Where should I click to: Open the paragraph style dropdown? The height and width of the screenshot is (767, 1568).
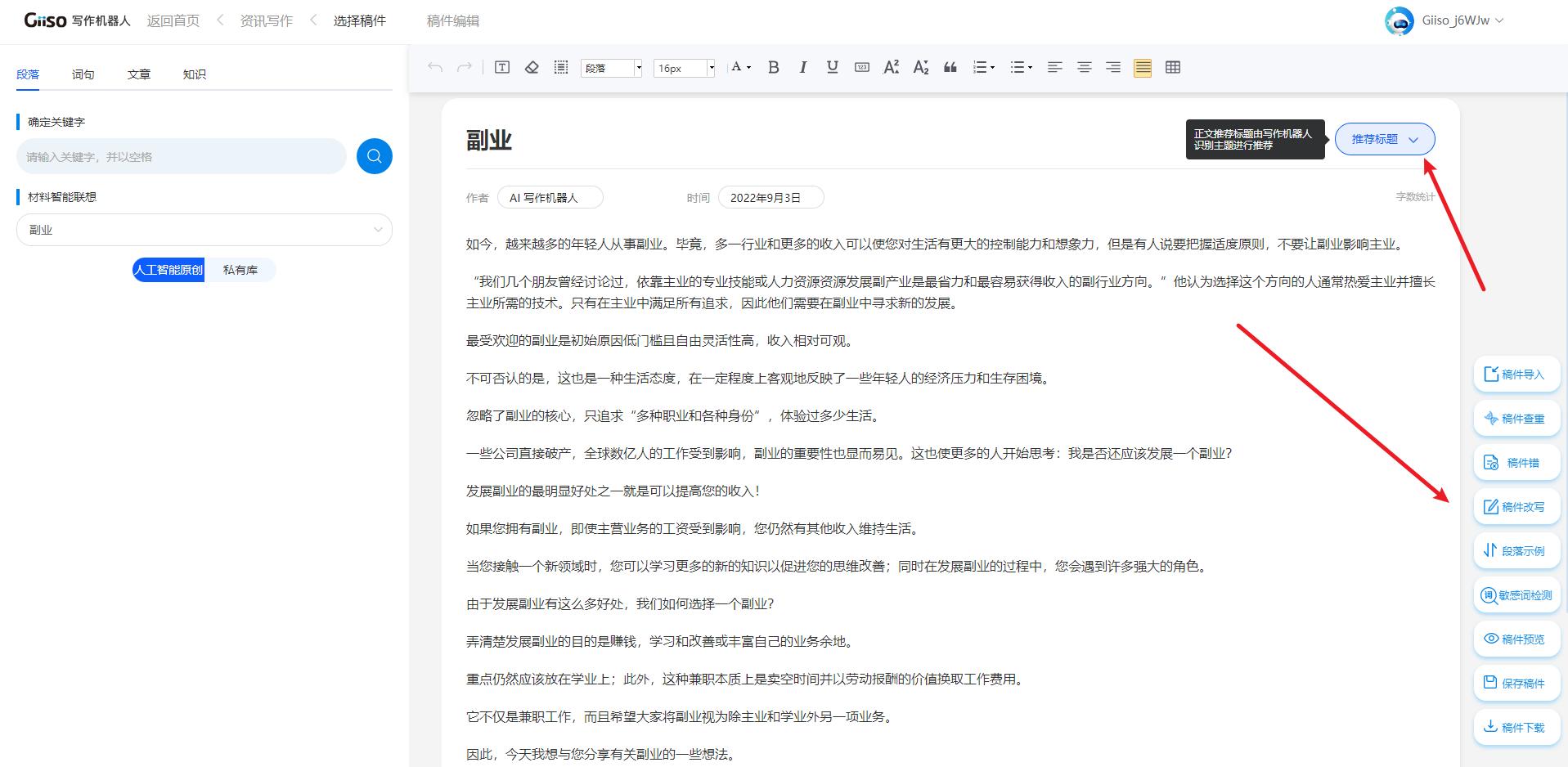(612, 67)
